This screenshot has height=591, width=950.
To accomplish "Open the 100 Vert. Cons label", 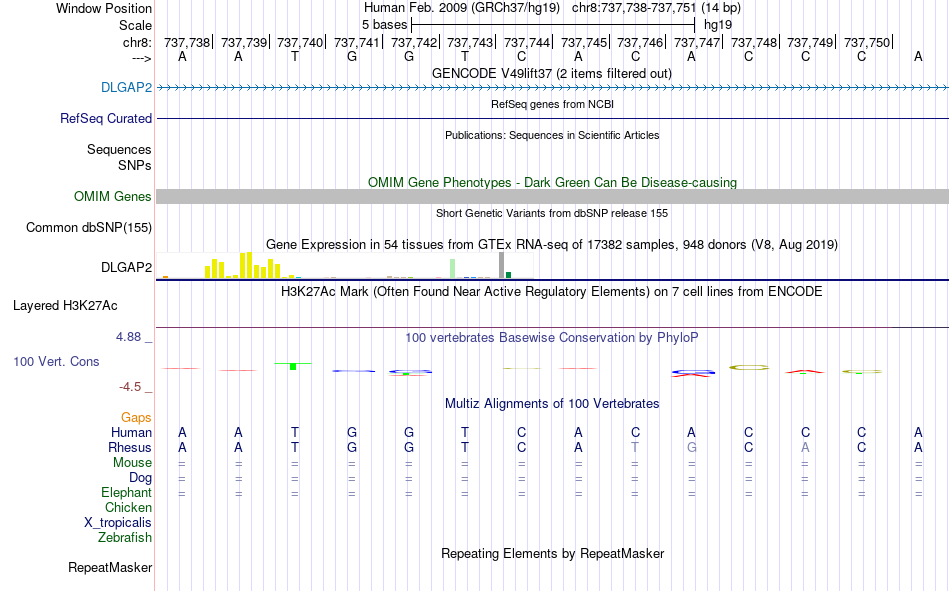I will pos(56,361).
